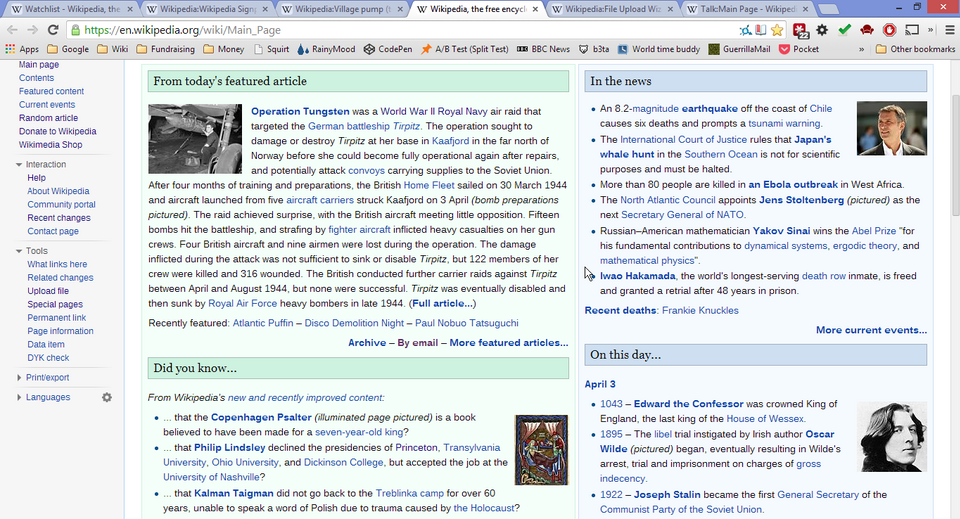Open a new tab with the new-tab button
Viewport: 960px width, 519px height.
click(x=828, y=9)
